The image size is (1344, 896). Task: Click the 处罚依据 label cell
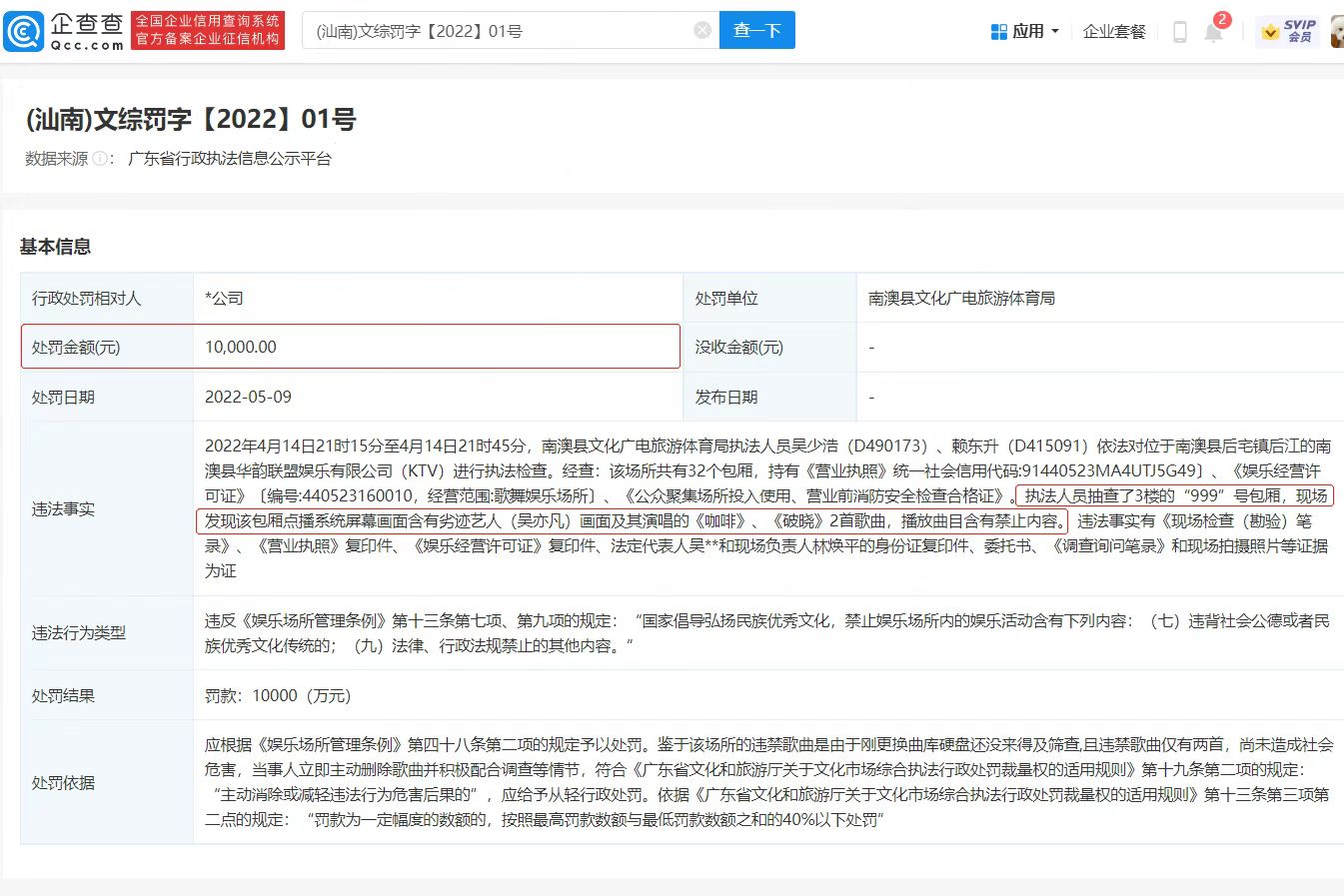pos(107,782)
